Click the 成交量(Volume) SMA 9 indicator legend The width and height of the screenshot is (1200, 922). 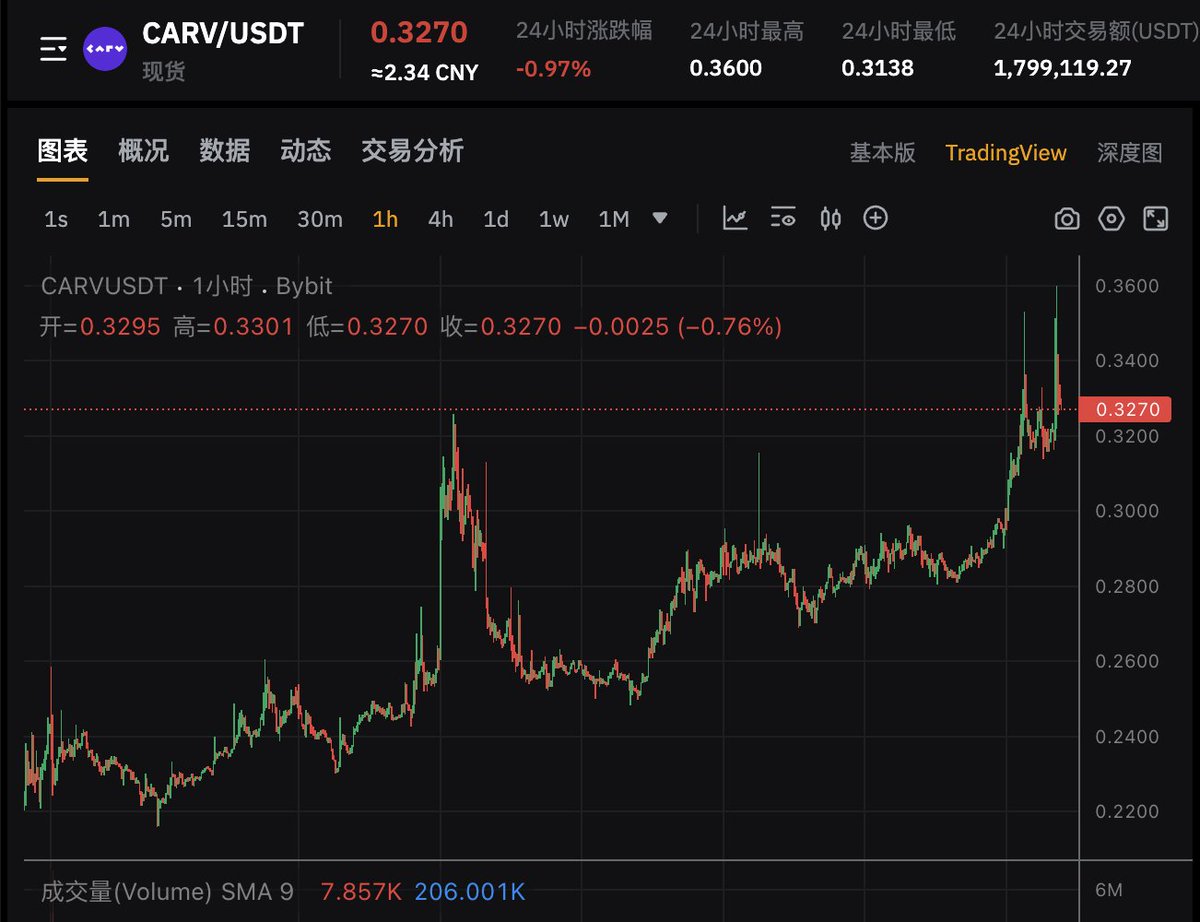(x=168, y=891)
